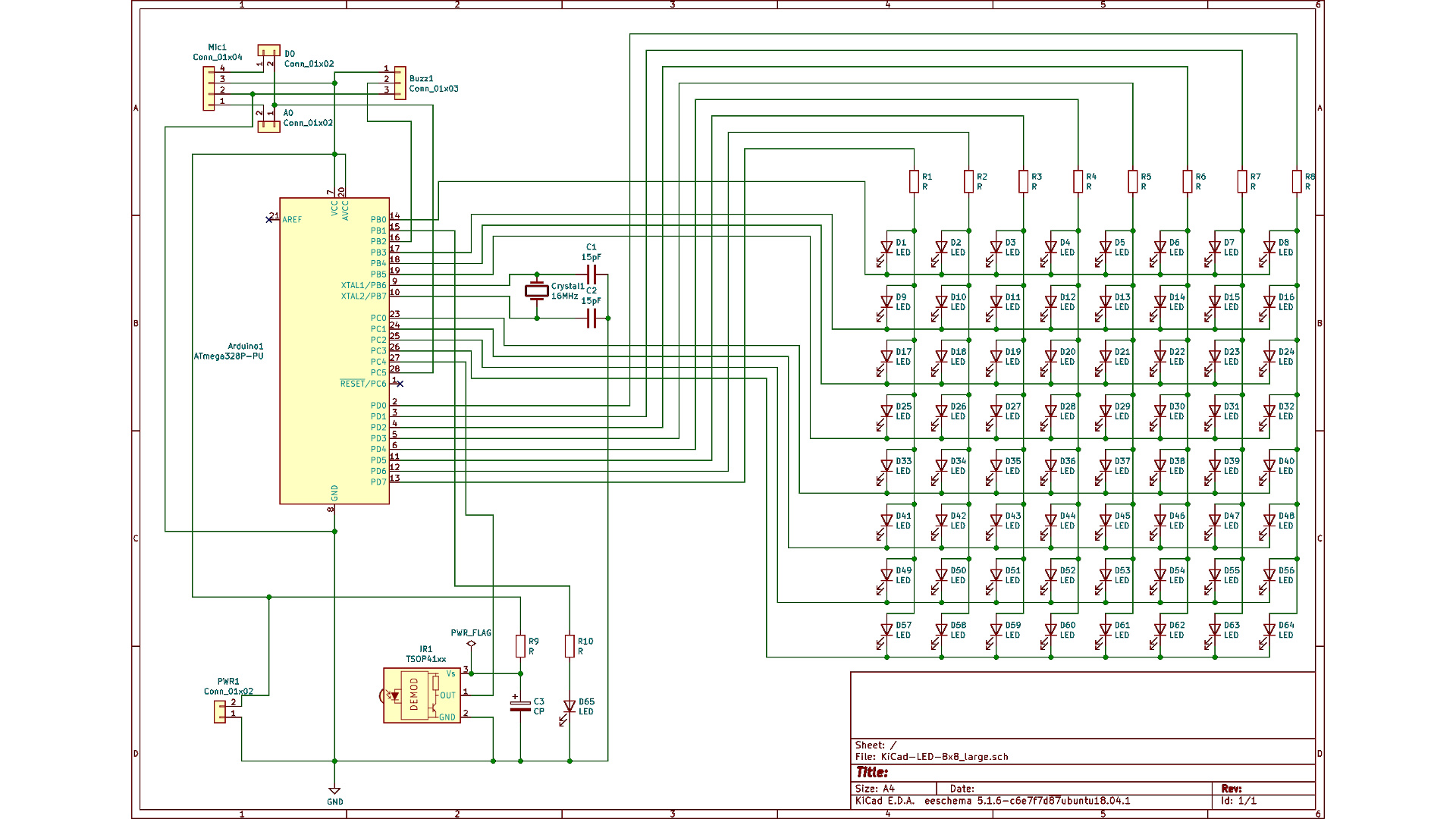
Task: Select LED D1 in the matrix
Action: click(886, 248)
